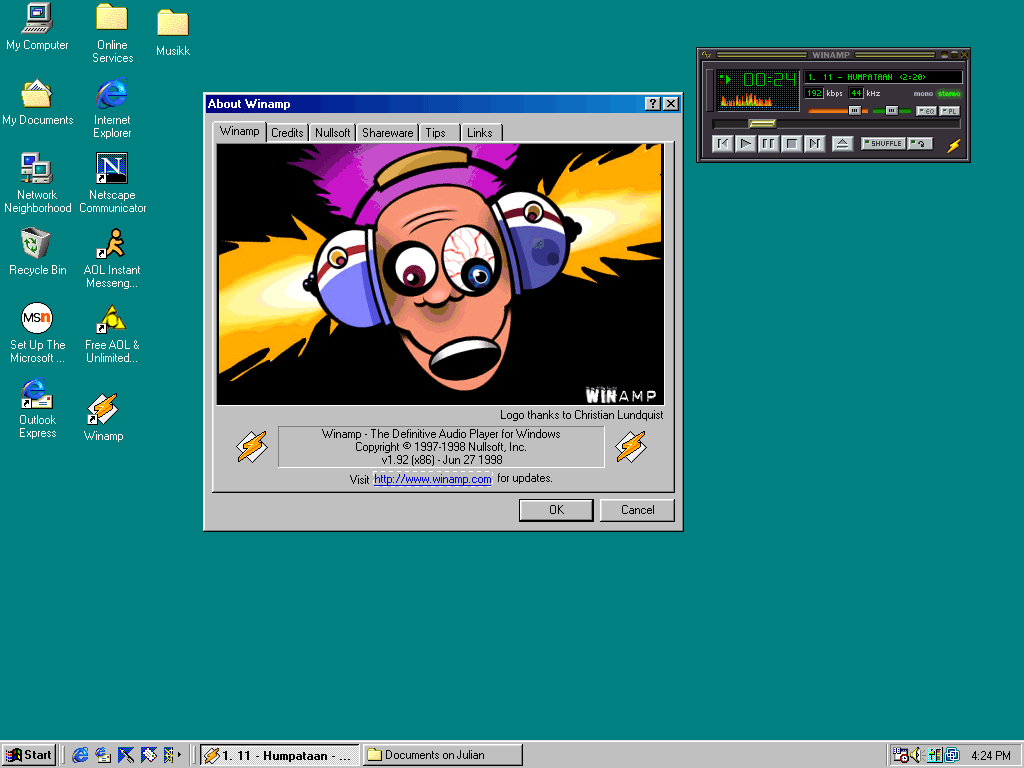
Task: Toggle the EQ equalizer button in Winamp
Action: [926, 111]
